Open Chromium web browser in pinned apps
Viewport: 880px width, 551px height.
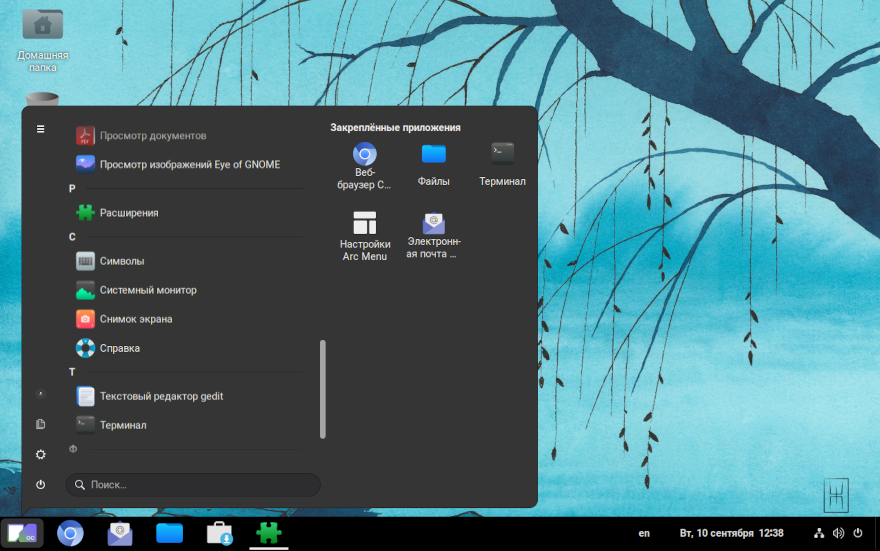365,163
